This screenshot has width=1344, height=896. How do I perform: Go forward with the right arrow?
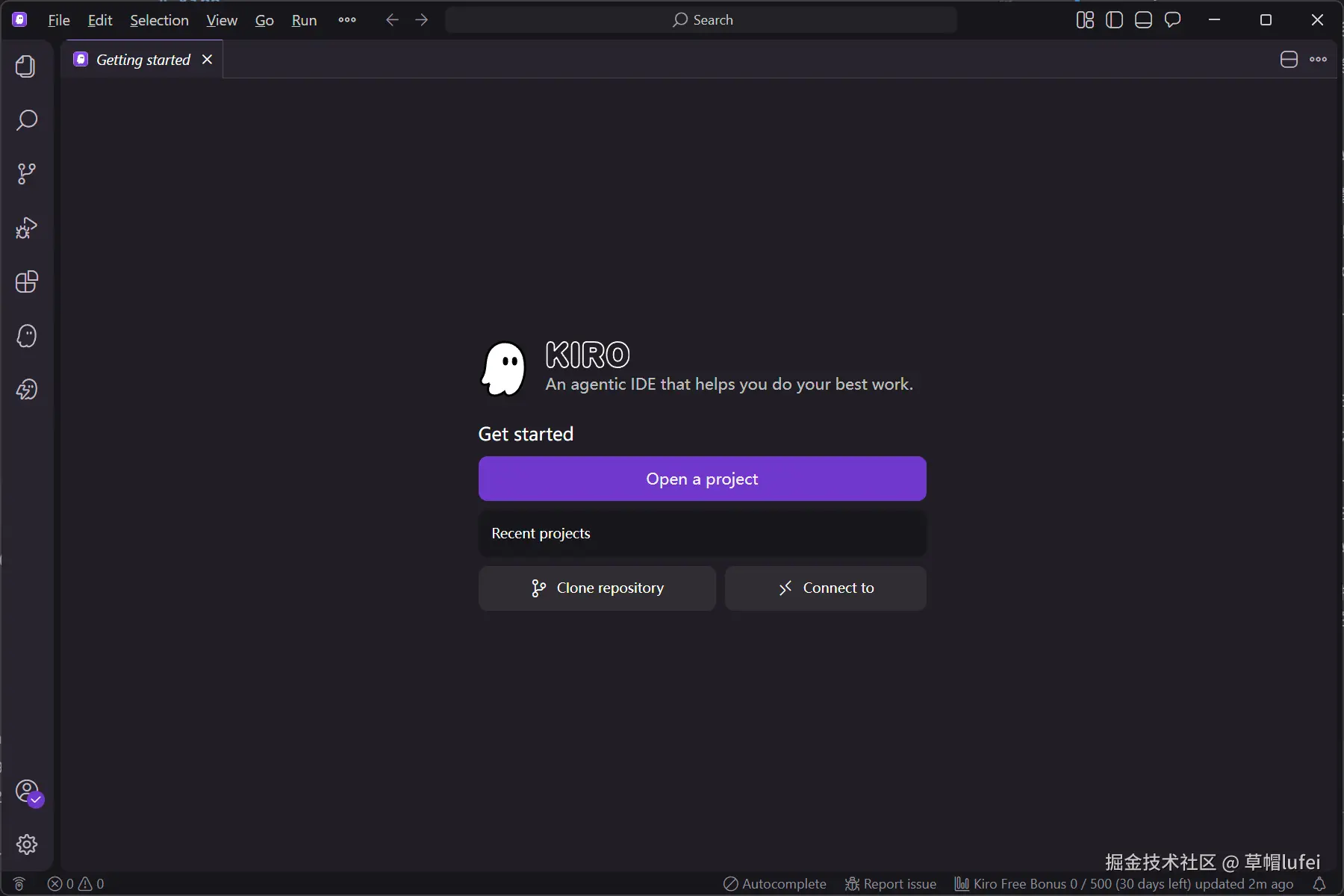422,20
